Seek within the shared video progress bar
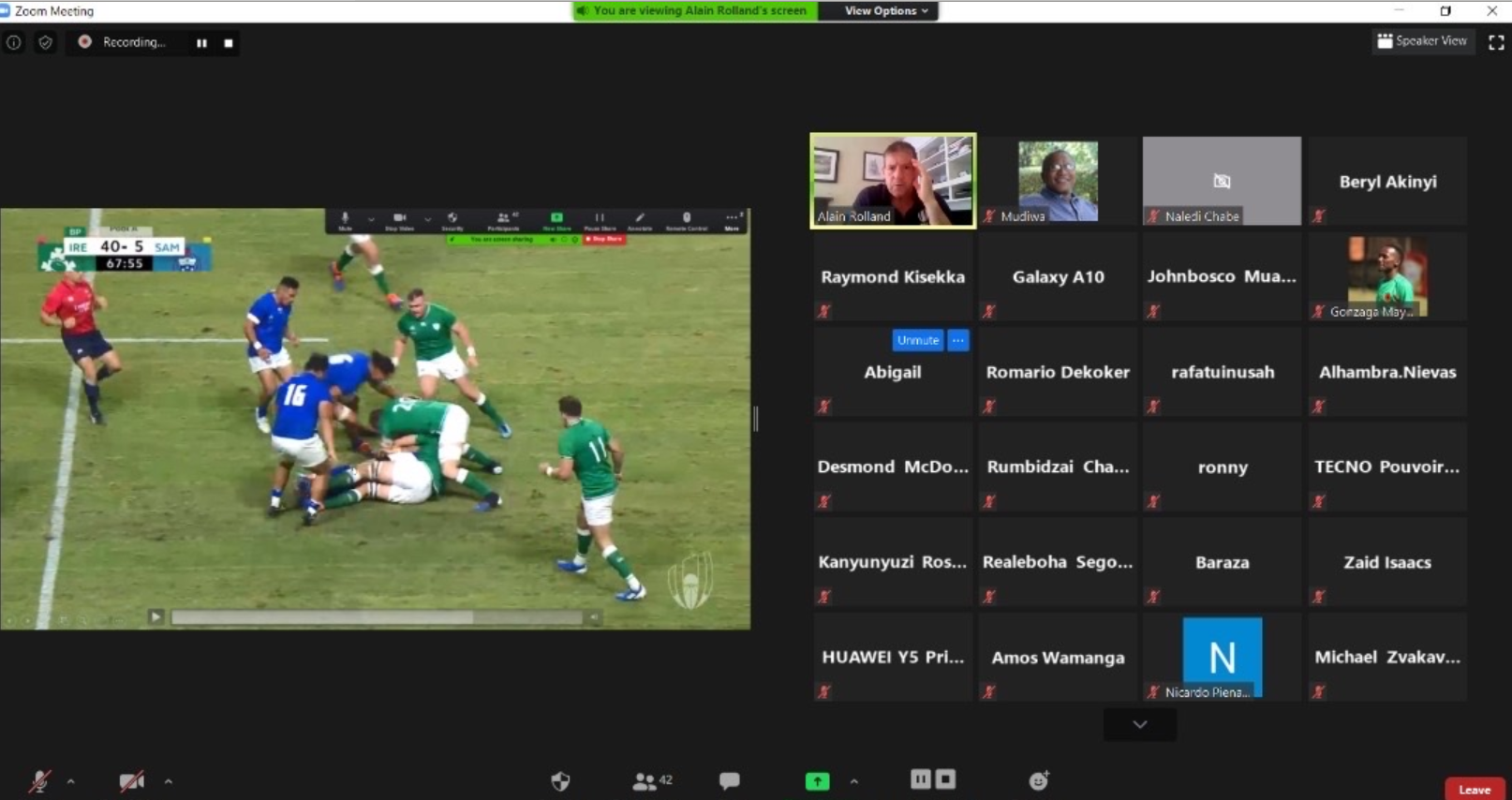This screenshot has width=1512, height=800. click(377, 617)
